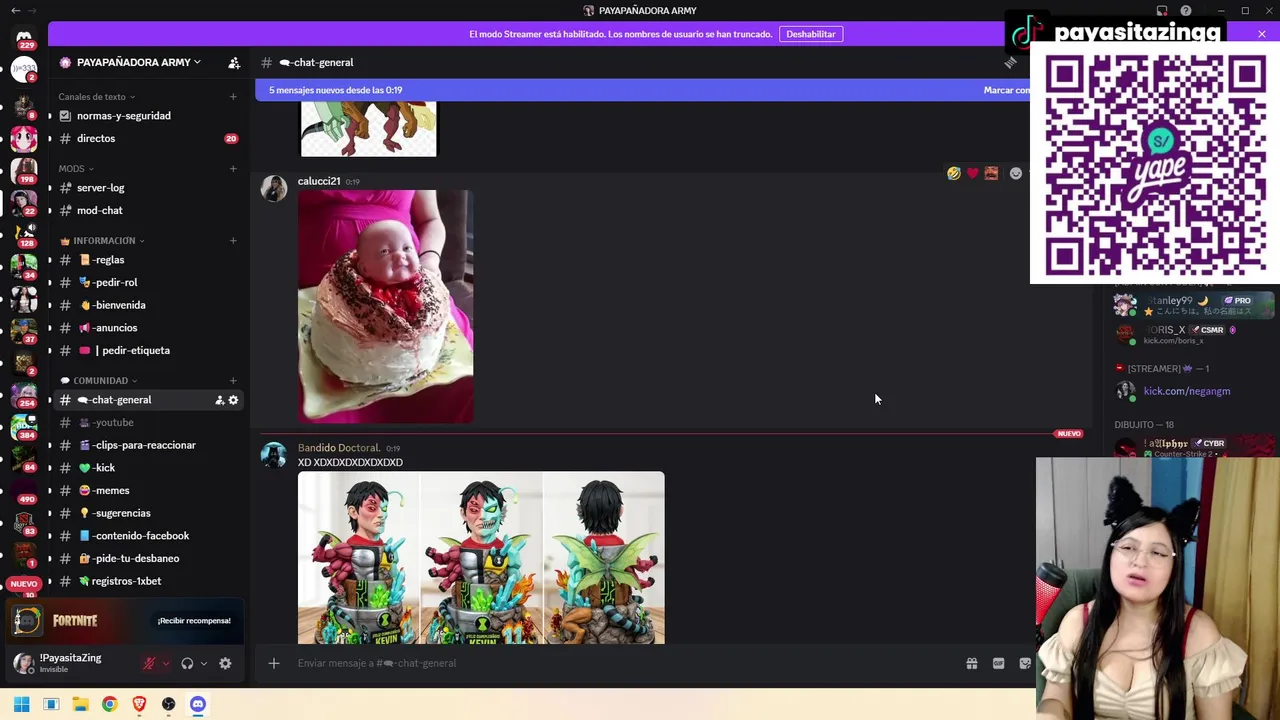Open calucci21's baby cake image
Screen dimensions: 1280x720
(x=386, y=307)
